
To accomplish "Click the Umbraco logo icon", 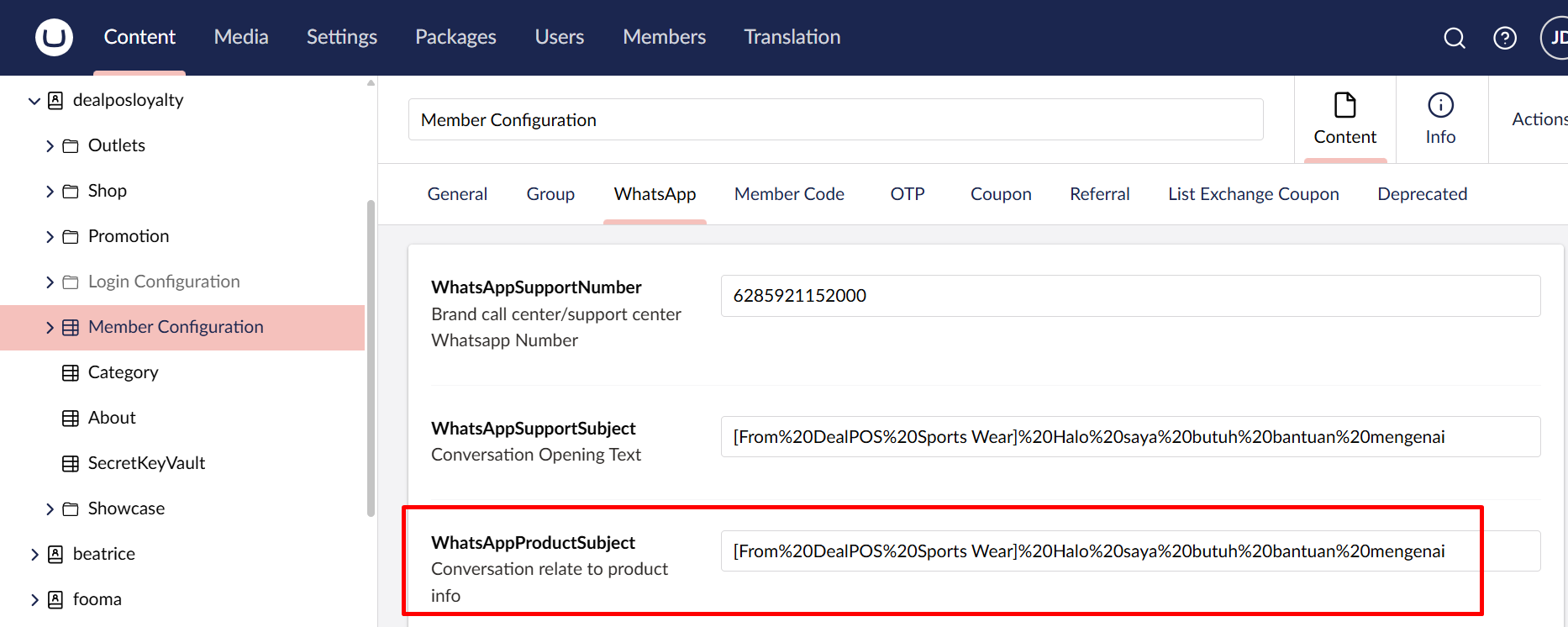I will tap(54, 37).
